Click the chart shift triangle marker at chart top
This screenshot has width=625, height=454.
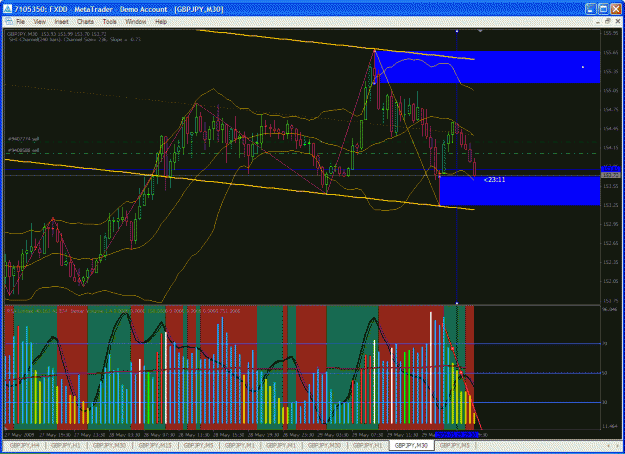[x=480, y=31]
